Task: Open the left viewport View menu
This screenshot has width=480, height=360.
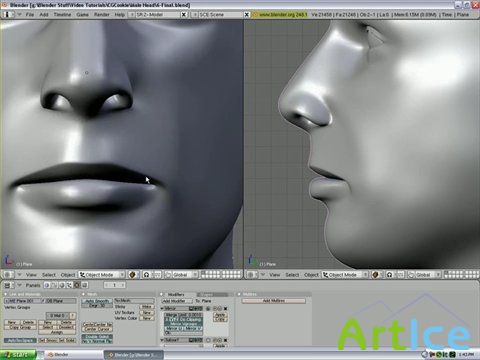Action: click(x=31, y=275)
